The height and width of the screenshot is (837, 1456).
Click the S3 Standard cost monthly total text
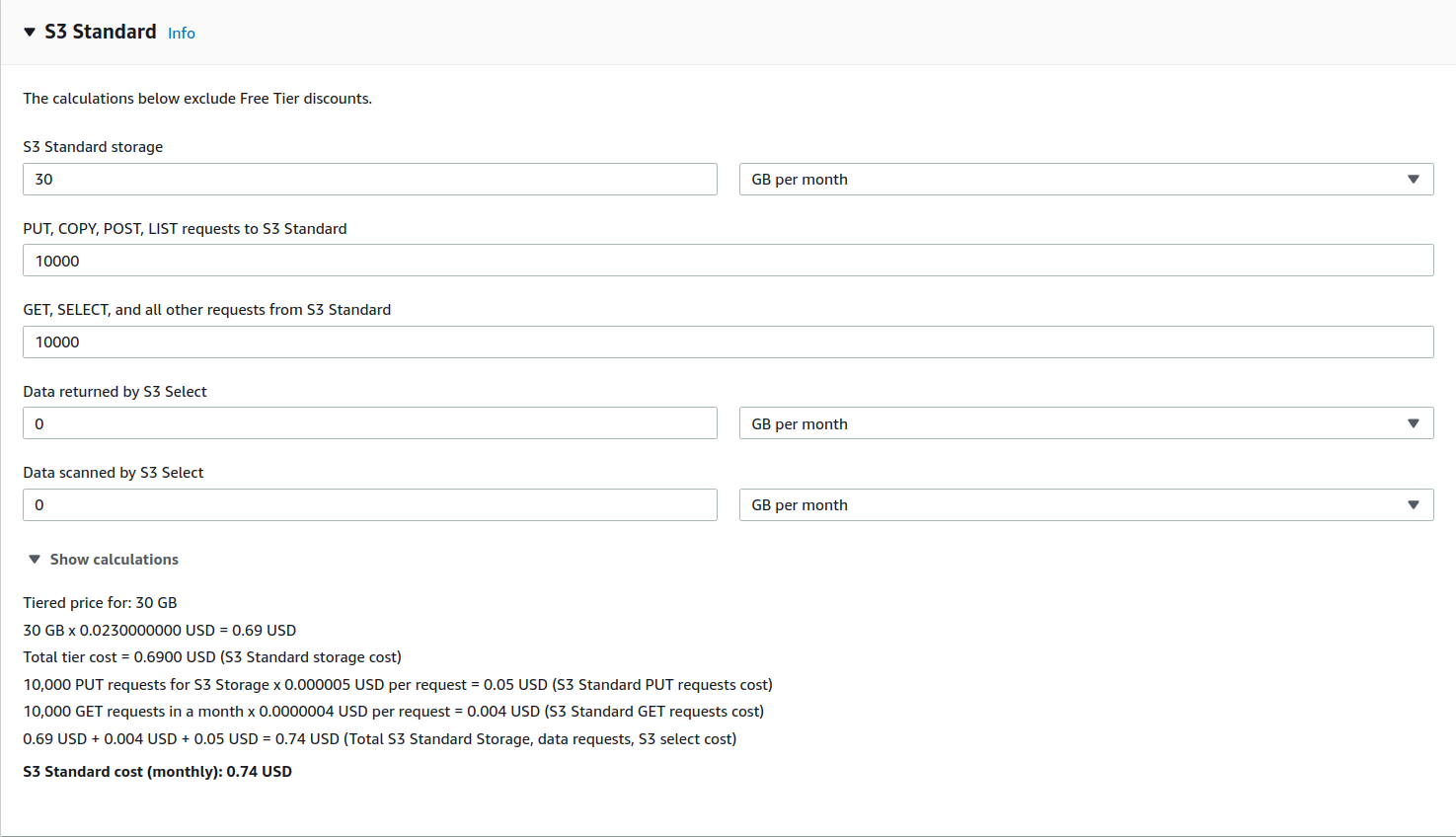[157, 772]
